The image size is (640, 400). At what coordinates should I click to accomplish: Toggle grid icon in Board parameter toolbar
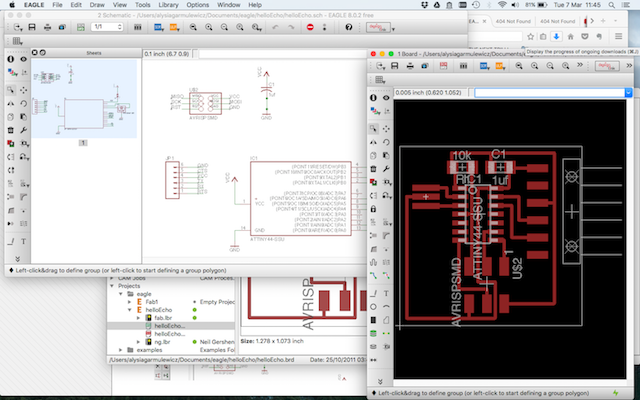(380, 80)
